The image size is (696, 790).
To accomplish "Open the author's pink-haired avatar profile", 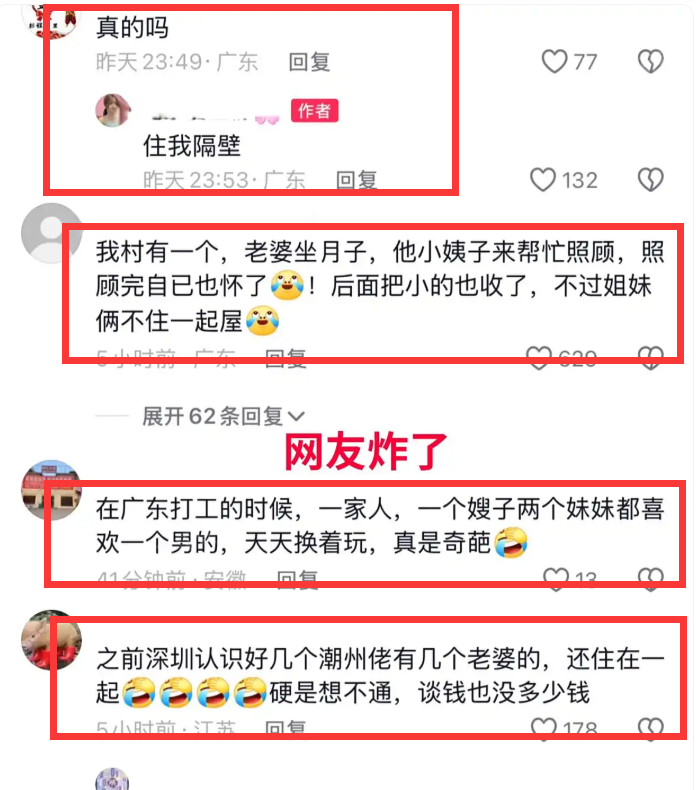I will [x=113, y=110].
